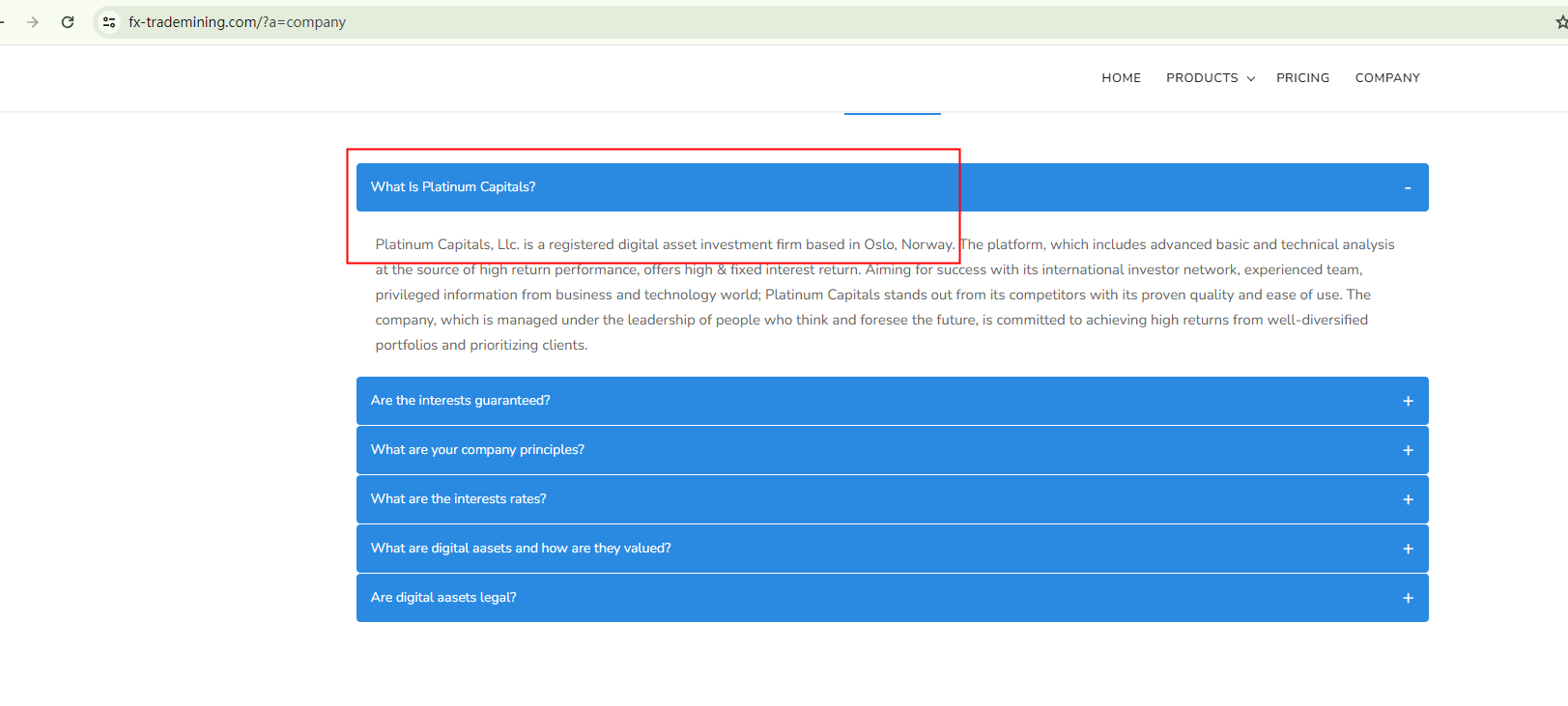Screen dimensions: 1568x706
Task: Bookmark this page with the star icon
Action: [1560, 22]
